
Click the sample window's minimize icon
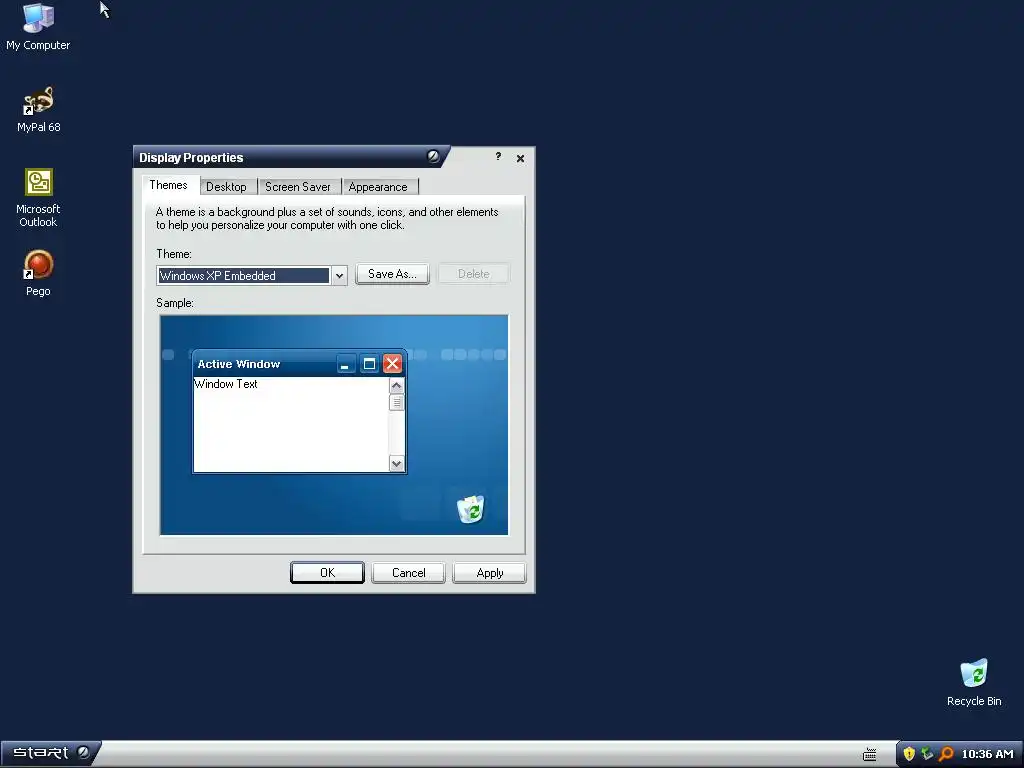(345, 364)
